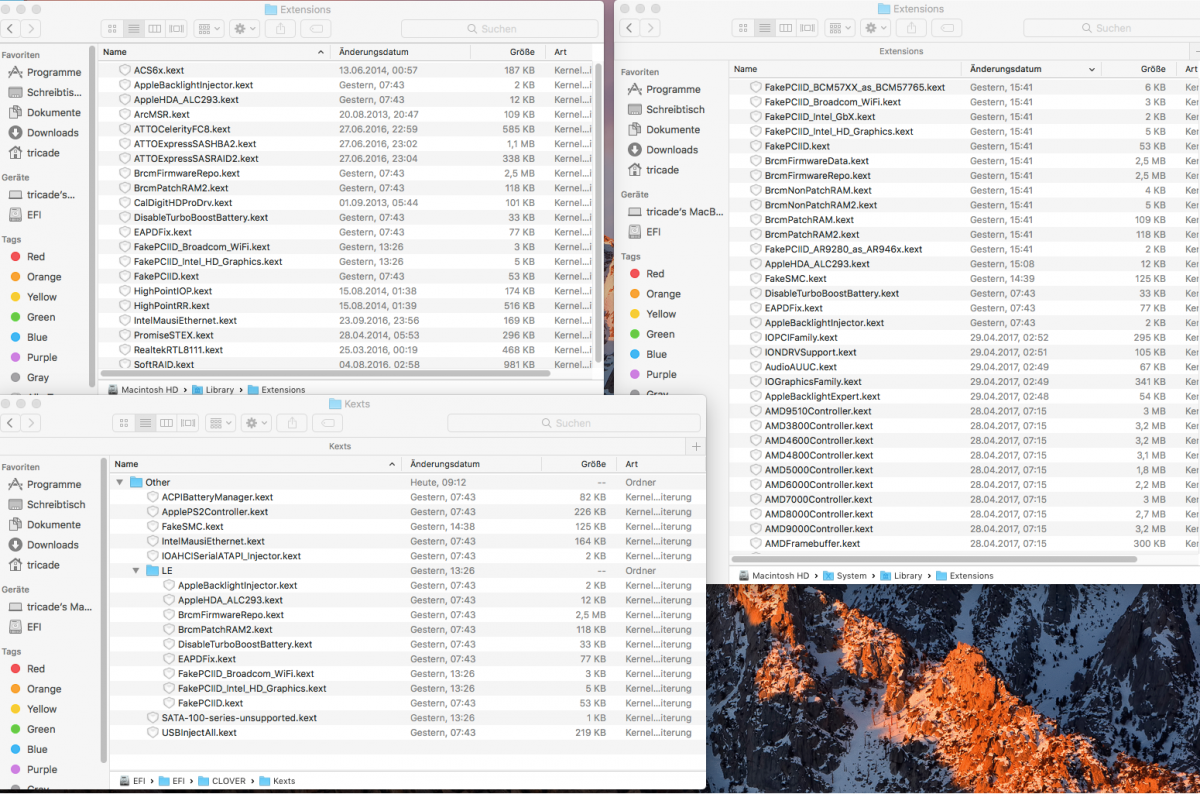This screenshot has height=794, width=1200.
Task: Add a new tab in Kexts window
Action: 696,446
